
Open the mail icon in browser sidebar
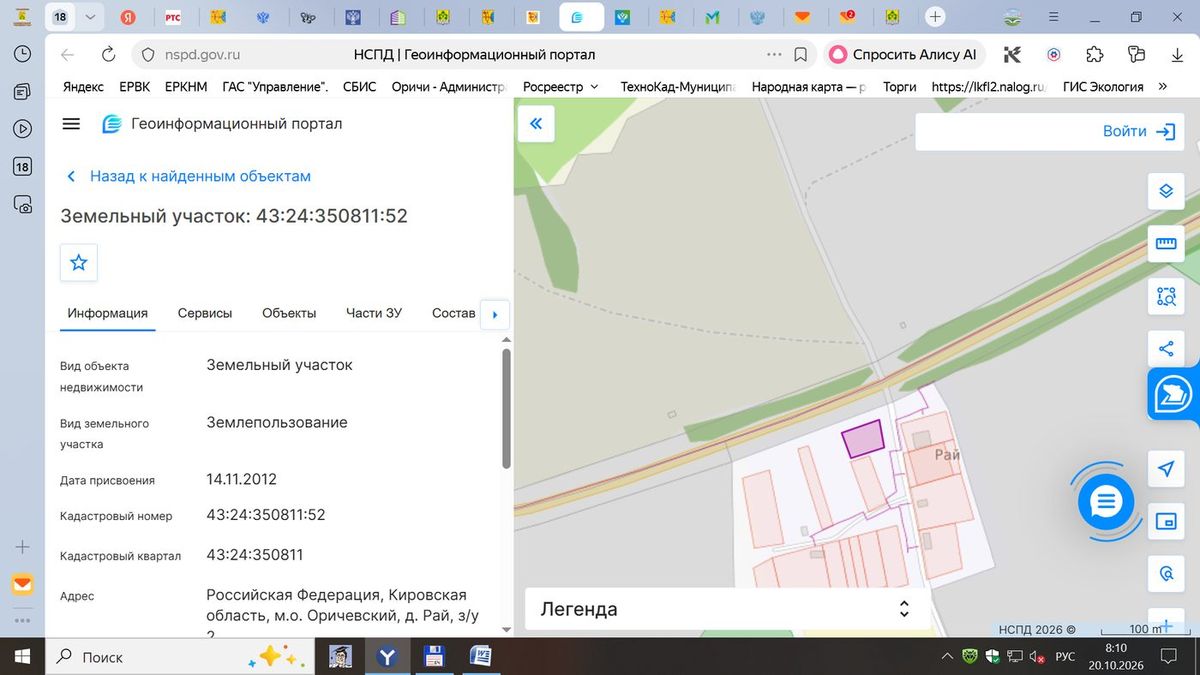tap(22, 584)
